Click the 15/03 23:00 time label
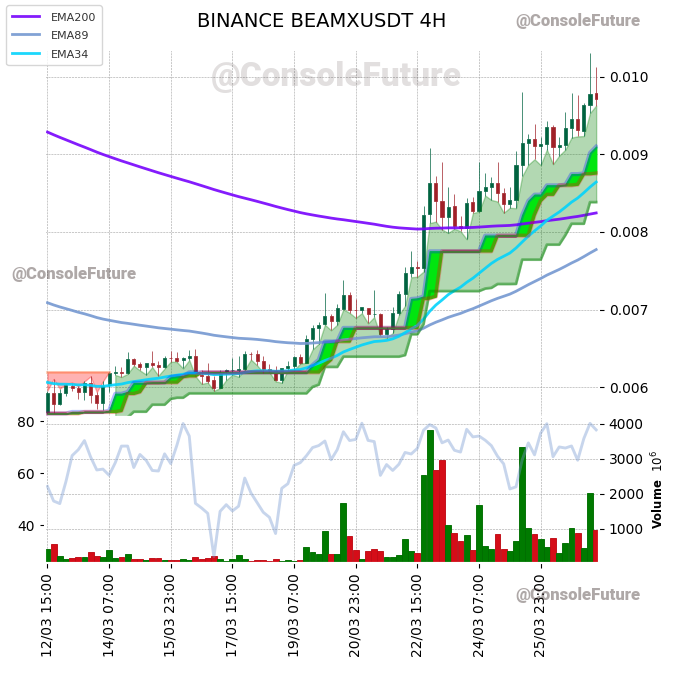Screen dimensions: 690x690 [170, 616]
